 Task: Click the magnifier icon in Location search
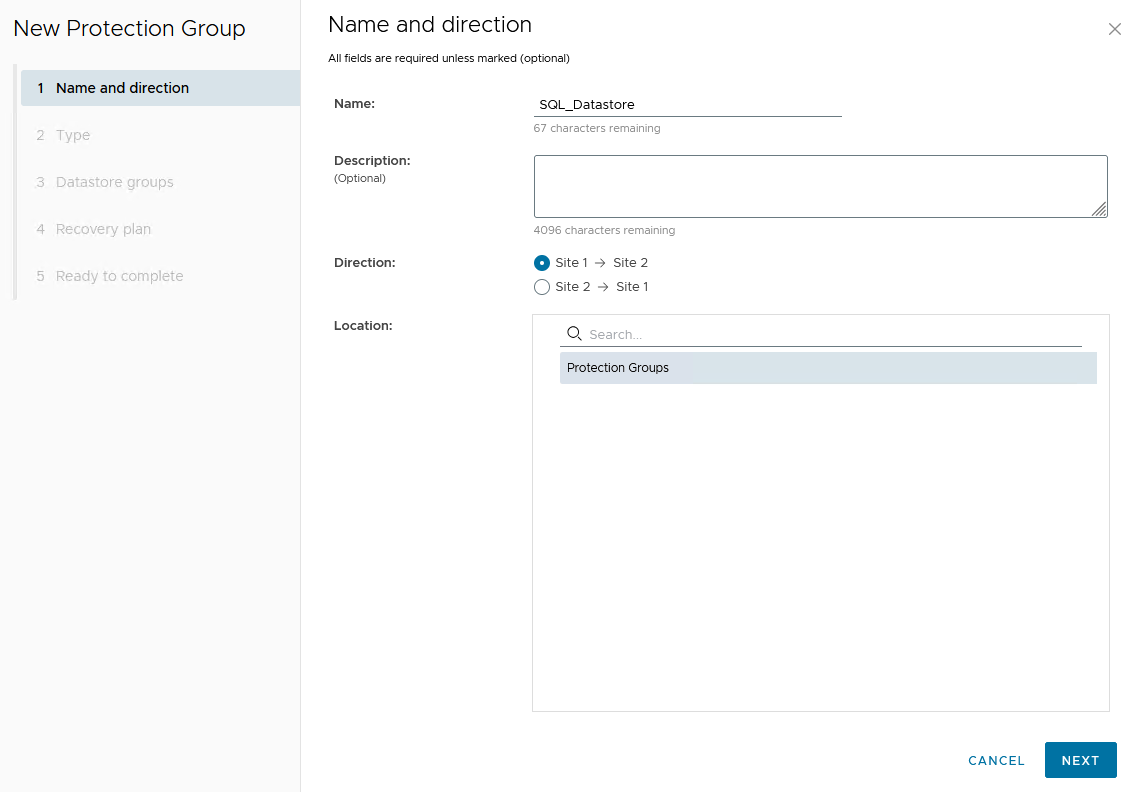click(574, 334)
